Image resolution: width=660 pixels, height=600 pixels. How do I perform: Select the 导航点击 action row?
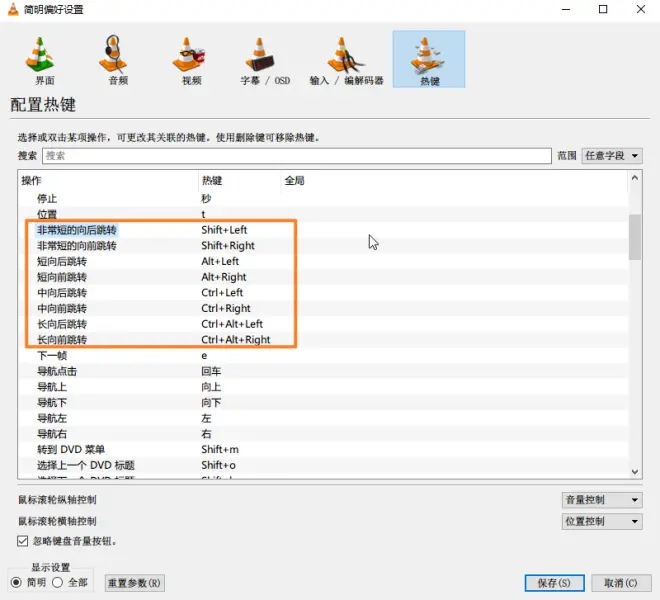coord(323,371)
